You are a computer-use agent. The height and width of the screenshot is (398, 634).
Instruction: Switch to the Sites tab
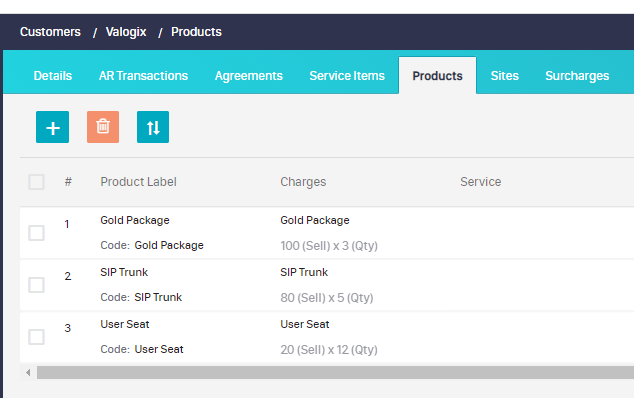pyautogui.click(x=505, y=76)
